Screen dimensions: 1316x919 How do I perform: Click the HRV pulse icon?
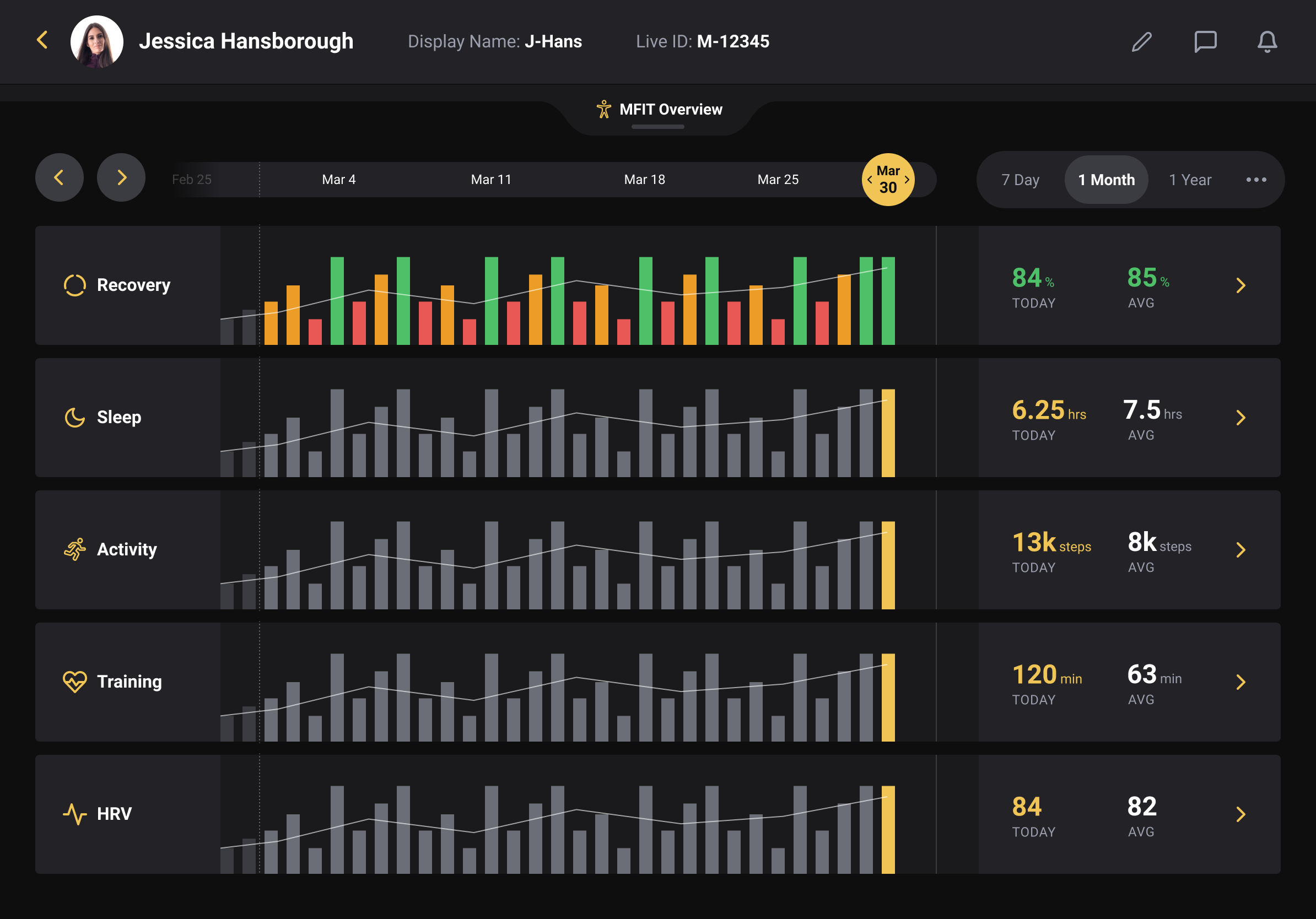(74, 814)
